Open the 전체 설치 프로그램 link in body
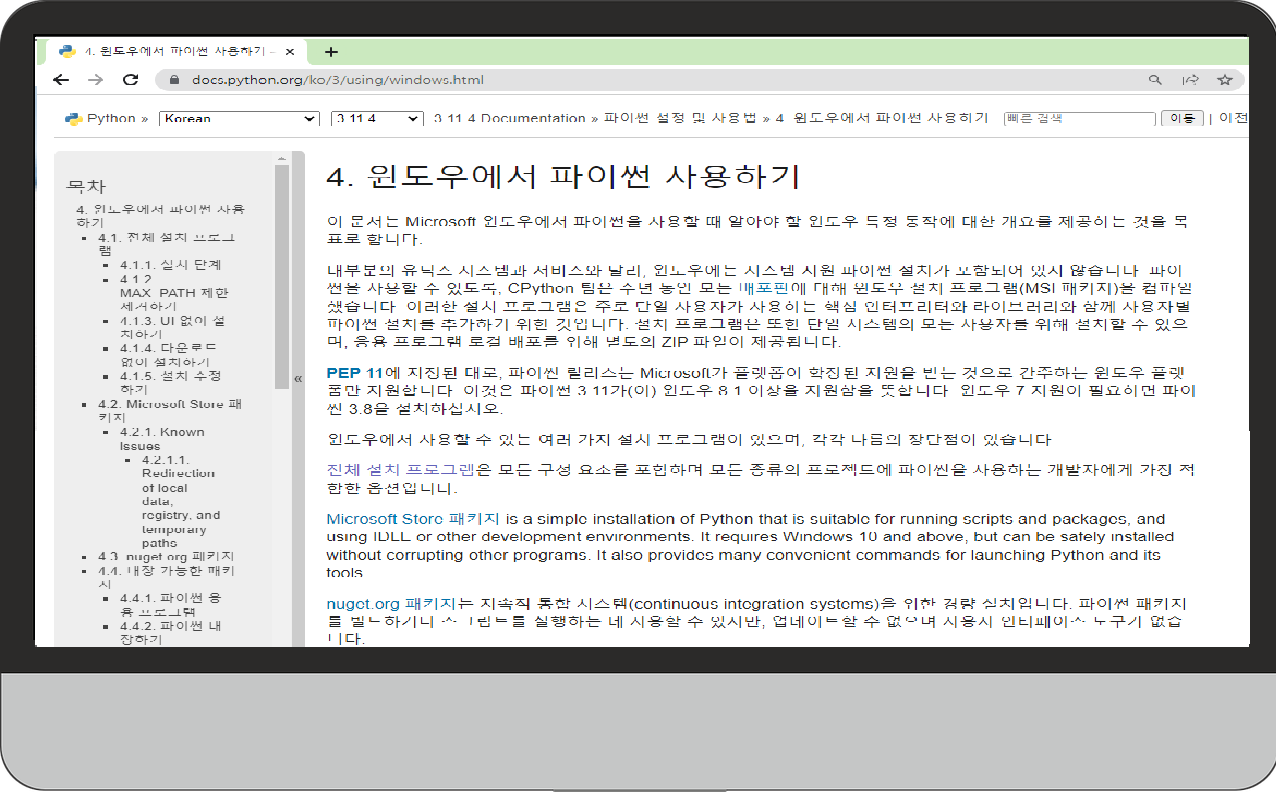 click(x=401, y=470)
